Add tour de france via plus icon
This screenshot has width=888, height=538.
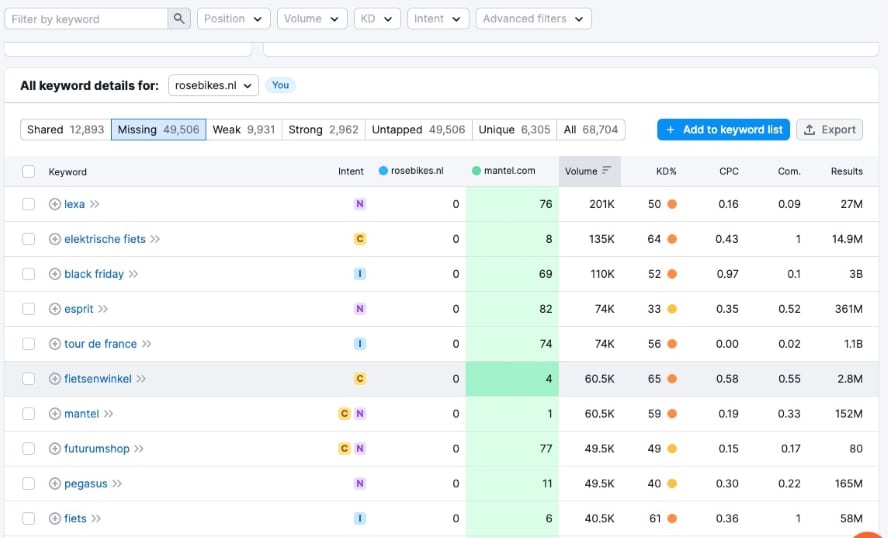(x=55, y=344)
